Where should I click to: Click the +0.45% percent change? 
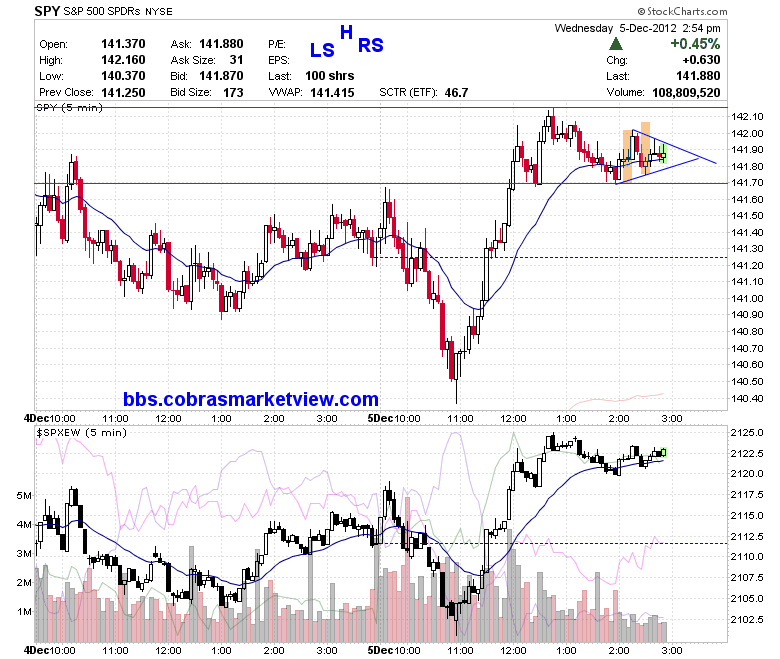(x=695, y=44)
